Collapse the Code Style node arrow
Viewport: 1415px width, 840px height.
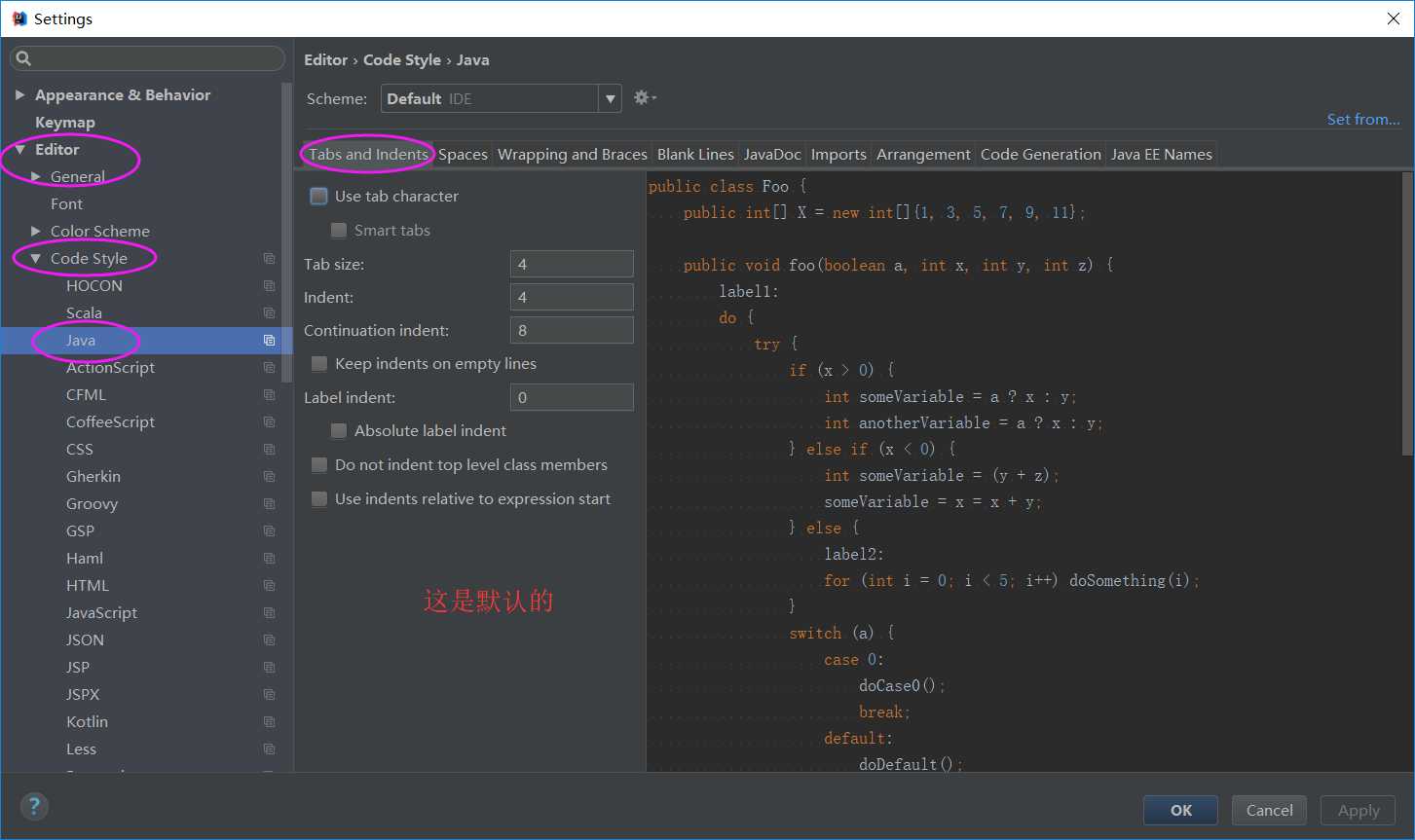36,259
